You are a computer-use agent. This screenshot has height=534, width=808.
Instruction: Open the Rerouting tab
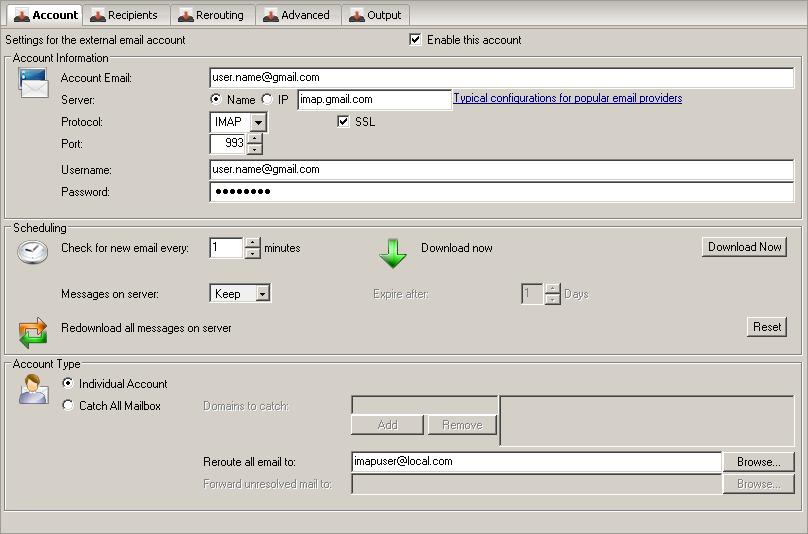211,15
